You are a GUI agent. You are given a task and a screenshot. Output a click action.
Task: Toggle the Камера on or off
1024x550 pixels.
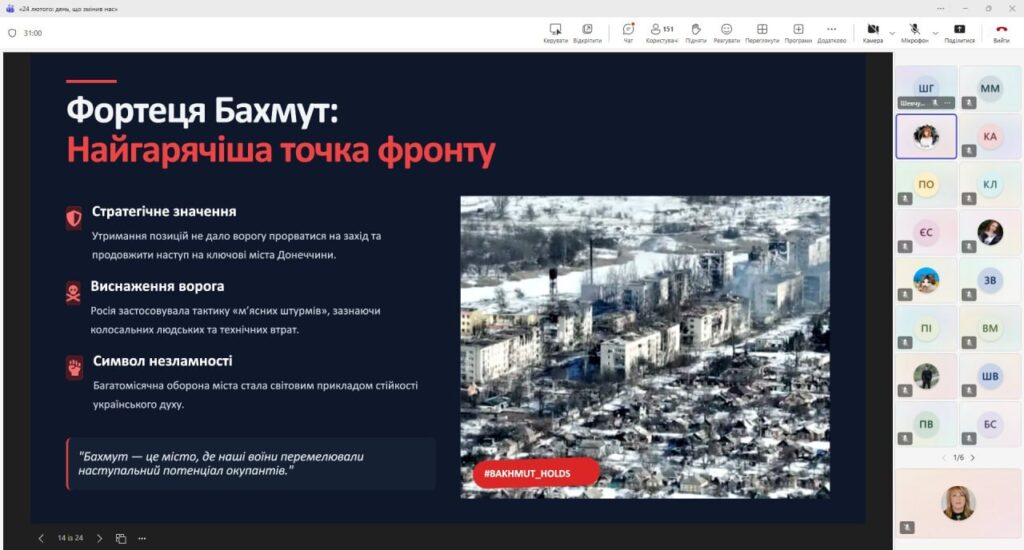(872, 33)
